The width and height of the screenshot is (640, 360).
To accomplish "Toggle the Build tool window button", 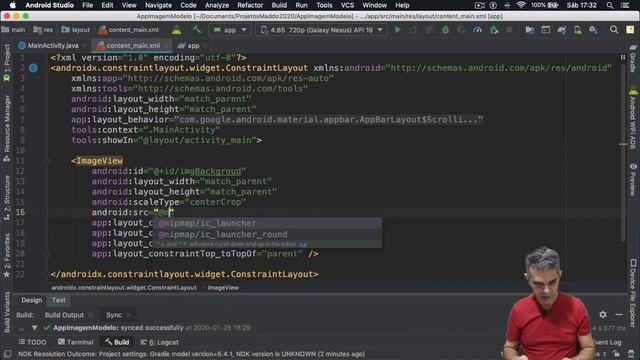I will (x=117, y=342).
